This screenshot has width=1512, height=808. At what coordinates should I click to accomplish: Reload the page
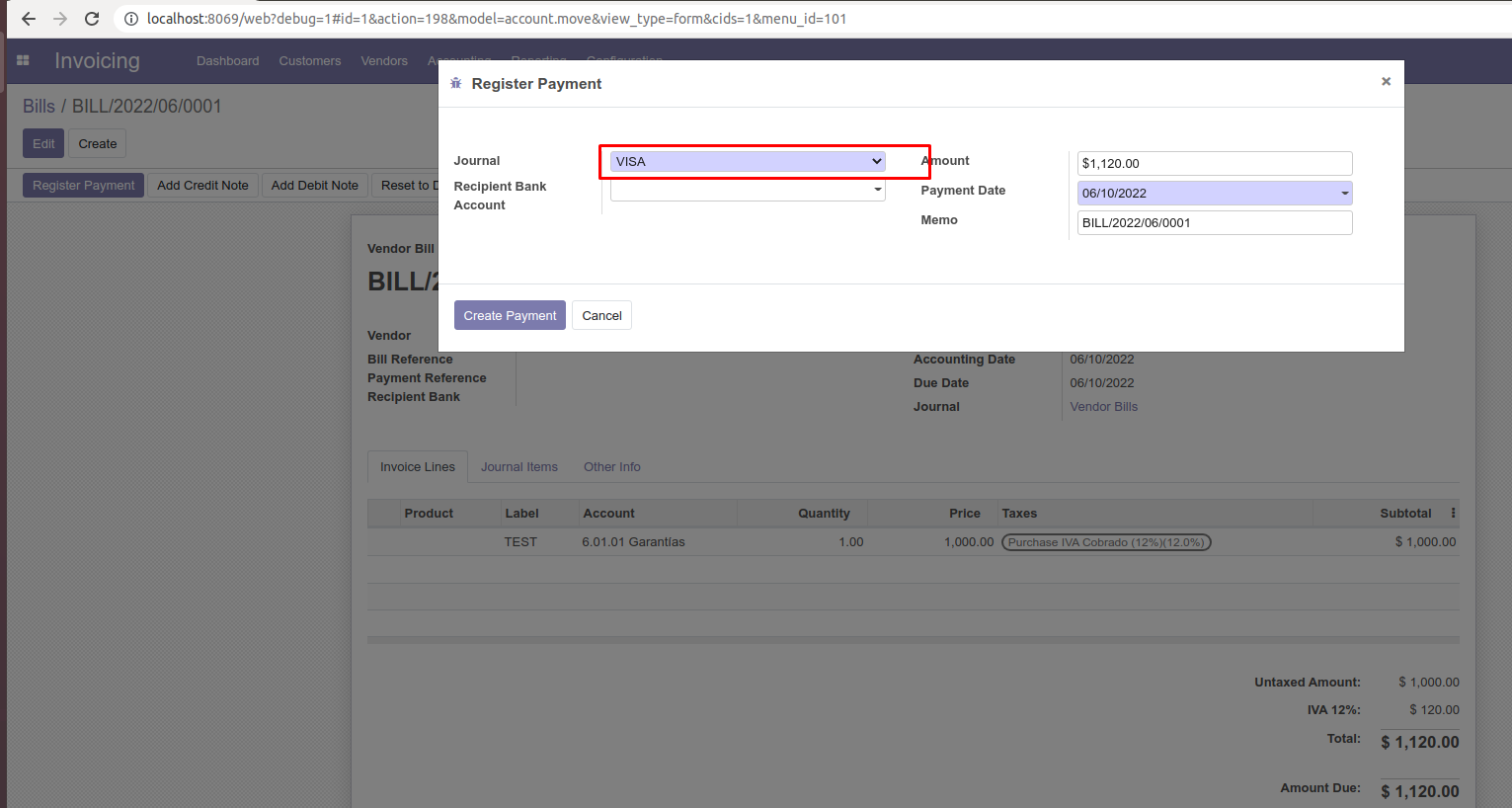pyautogui.click(x=92, y=18)
